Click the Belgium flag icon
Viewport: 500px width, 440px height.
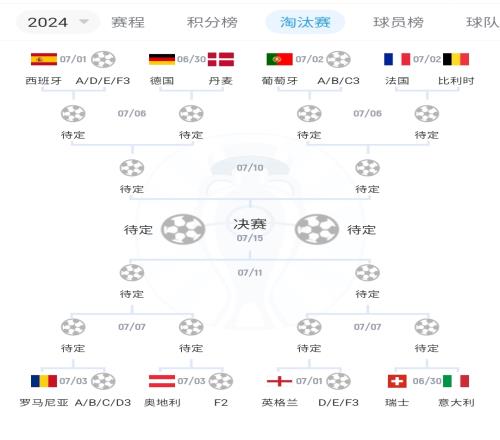coord(456,59)
